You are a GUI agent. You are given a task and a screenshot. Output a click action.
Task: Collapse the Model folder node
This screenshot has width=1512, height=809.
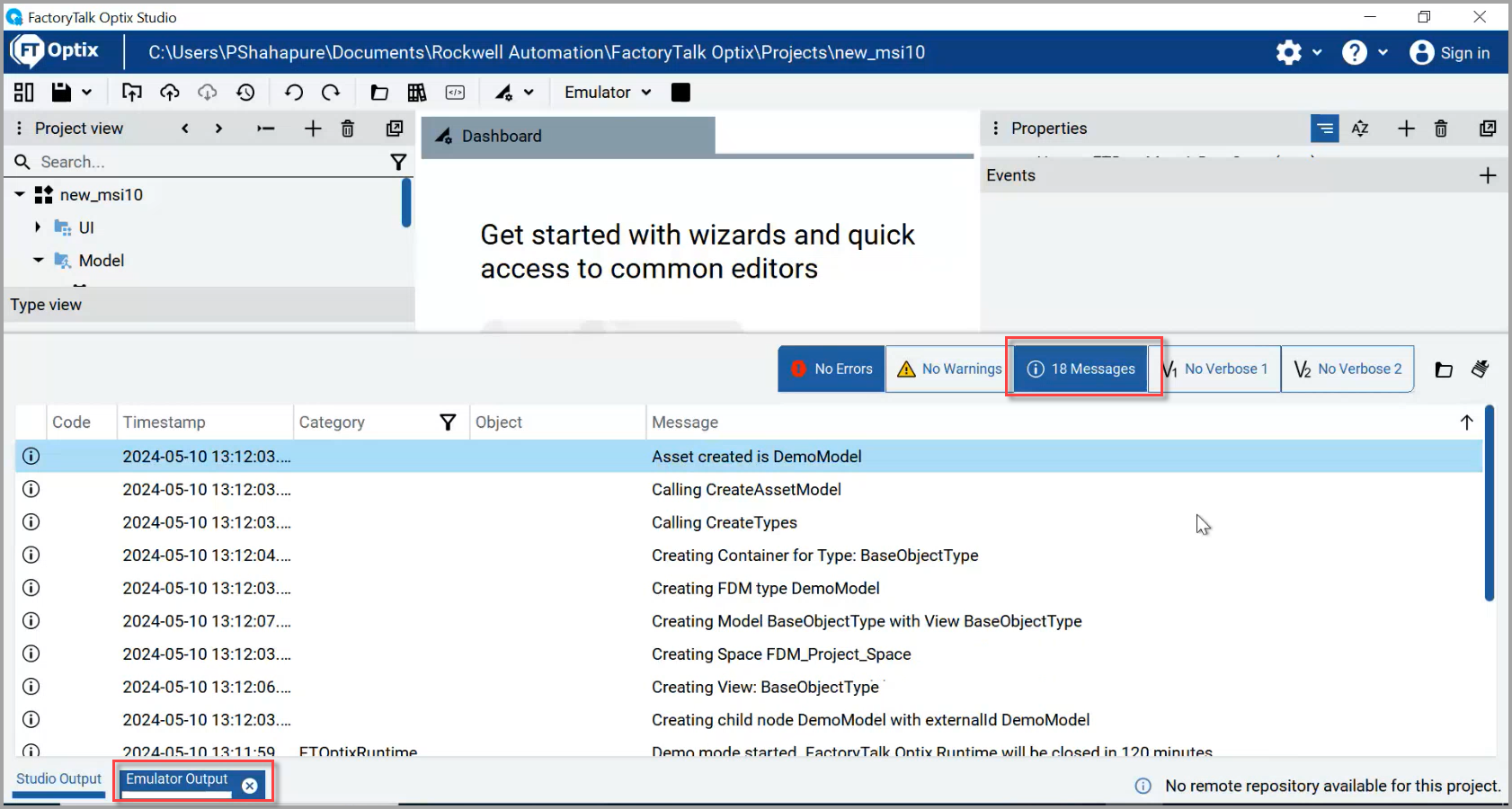click(x=38, y=261)
